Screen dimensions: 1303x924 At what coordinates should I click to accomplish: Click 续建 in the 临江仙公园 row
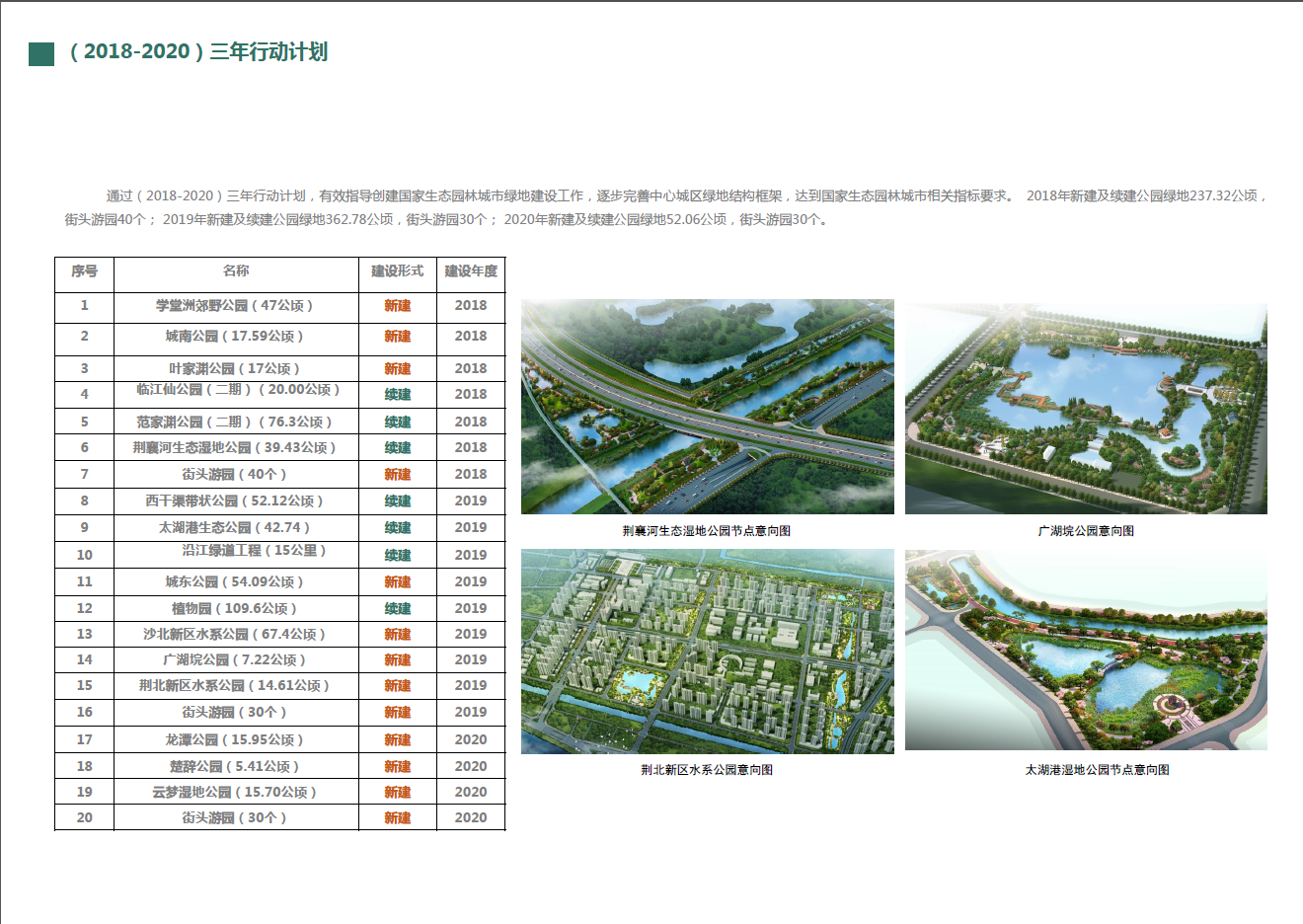click(398, 395)
